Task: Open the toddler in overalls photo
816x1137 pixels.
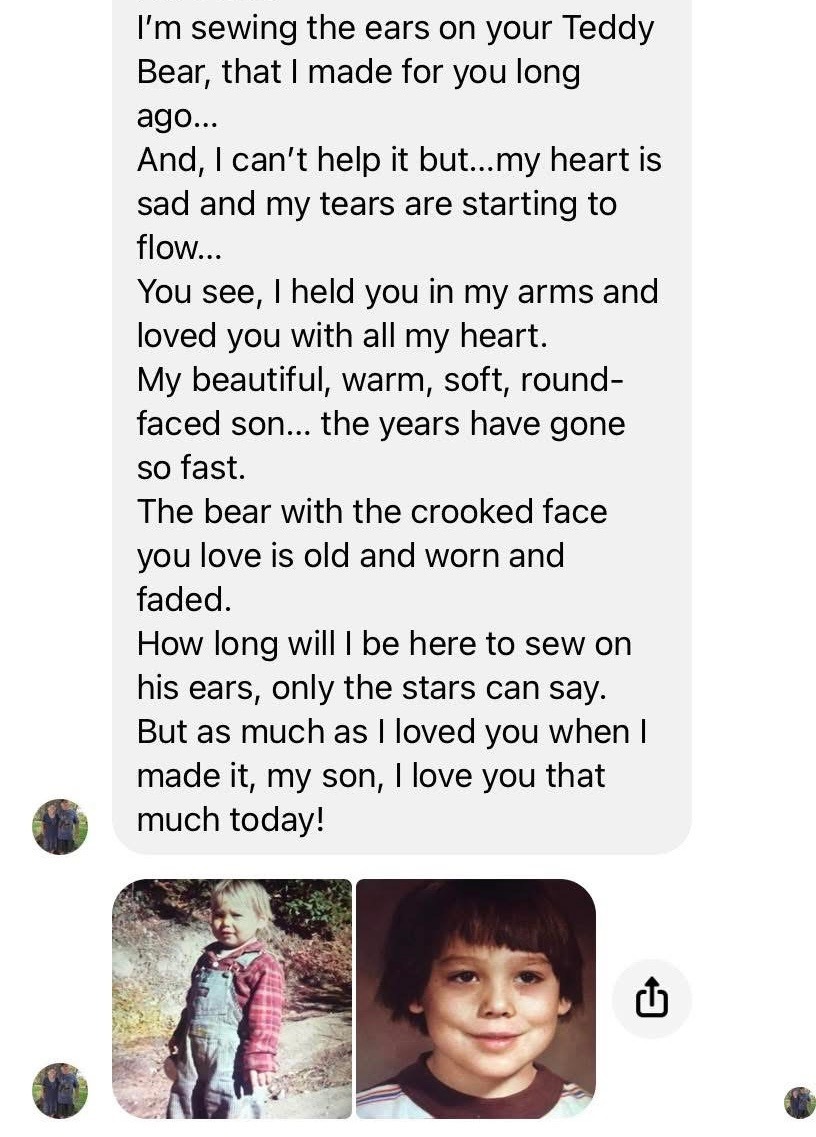Action: [x=232, y=998]
